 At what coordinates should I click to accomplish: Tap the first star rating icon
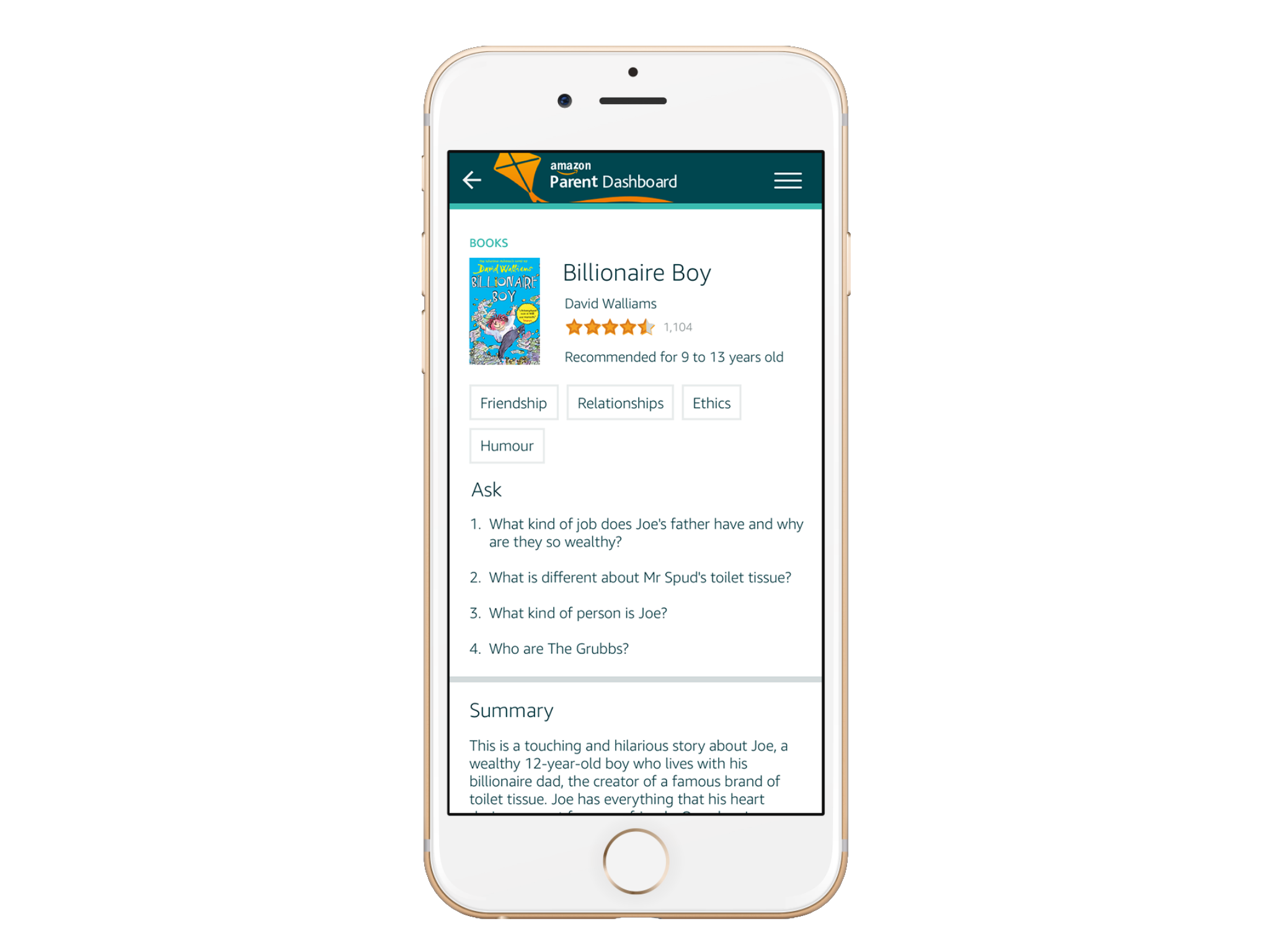[571, 326]
